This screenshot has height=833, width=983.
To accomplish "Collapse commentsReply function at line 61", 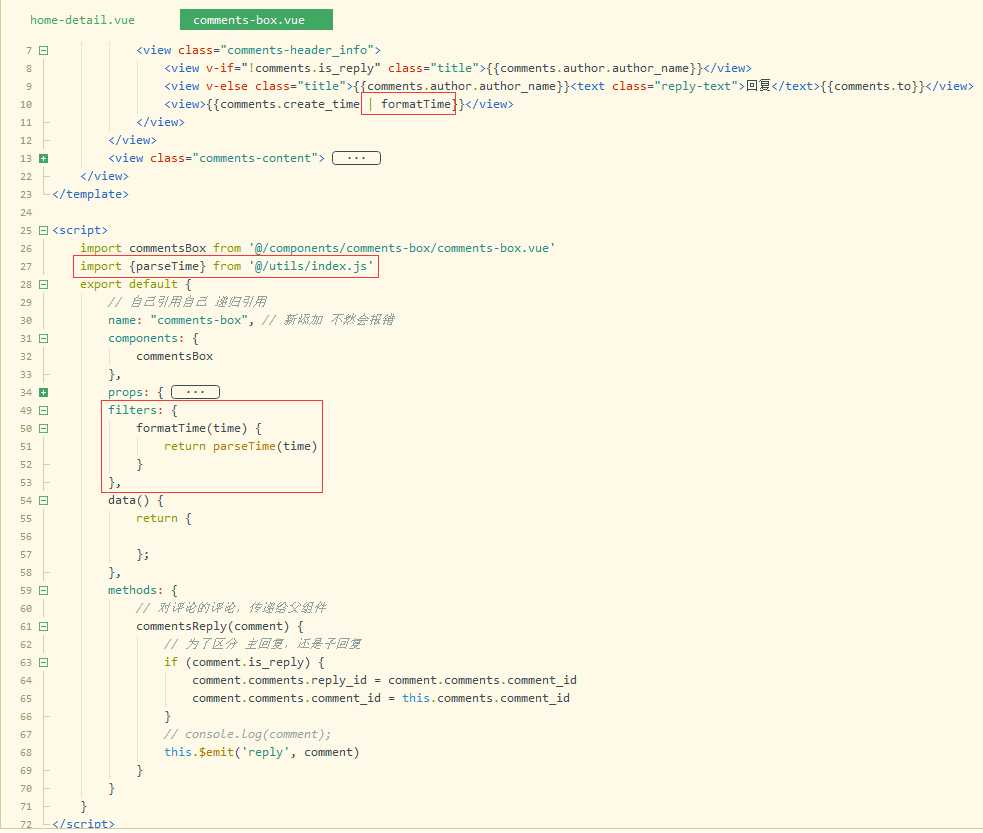I will click(x=43, y=627).
